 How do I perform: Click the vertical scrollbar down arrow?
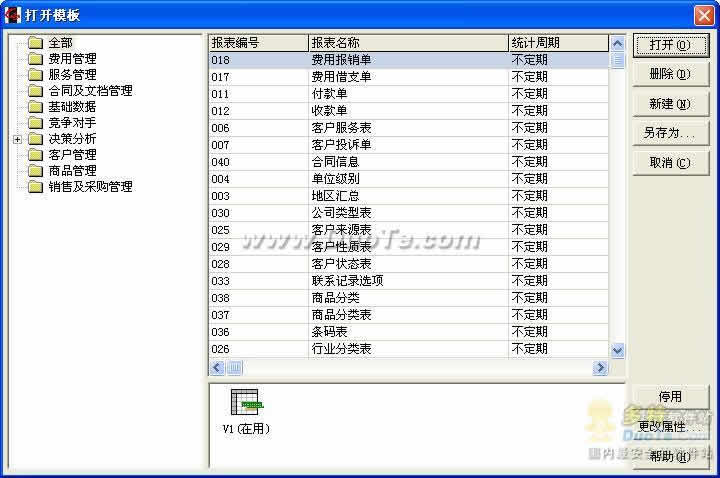(x=618, y=351)
